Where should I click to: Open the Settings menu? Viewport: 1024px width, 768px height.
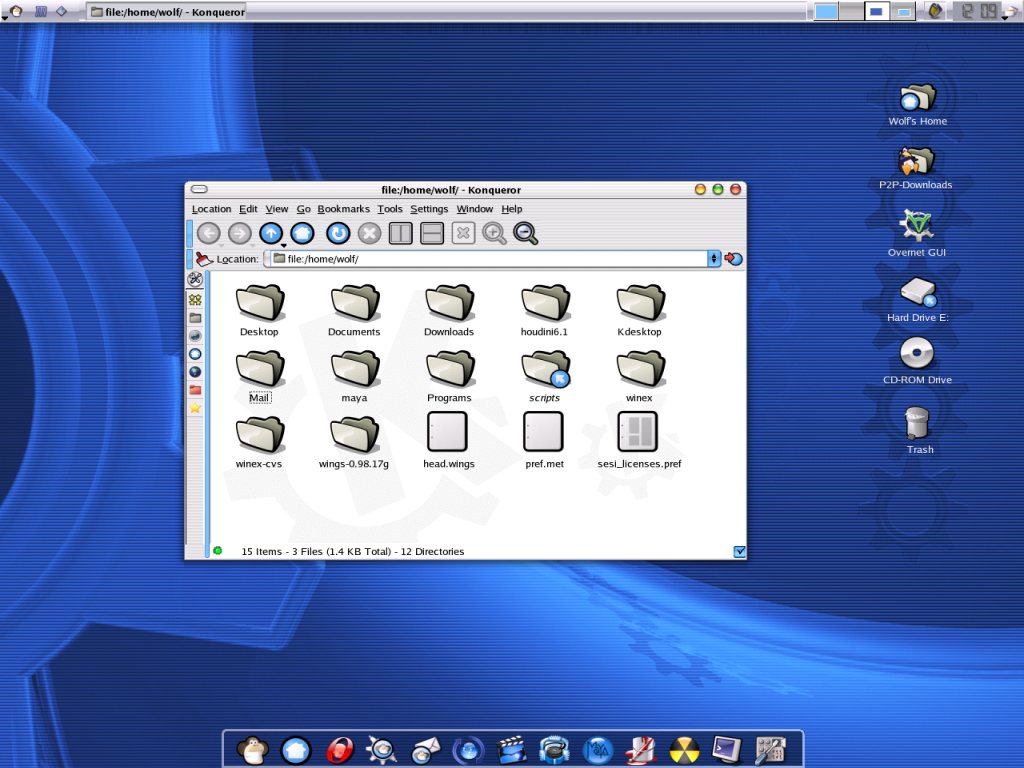tap(429, 209)
